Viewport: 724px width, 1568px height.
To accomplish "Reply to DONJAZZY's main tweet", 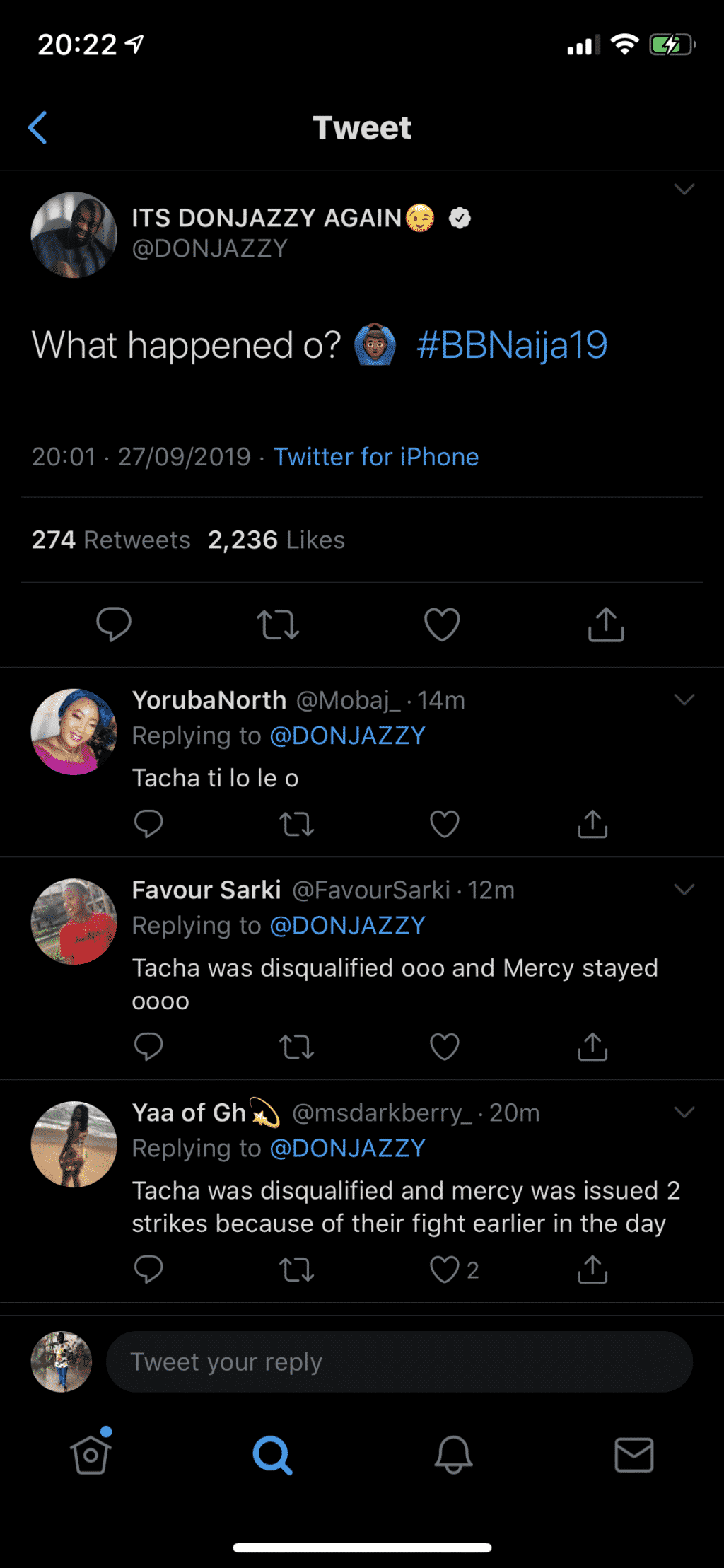I will click(114, 625).
